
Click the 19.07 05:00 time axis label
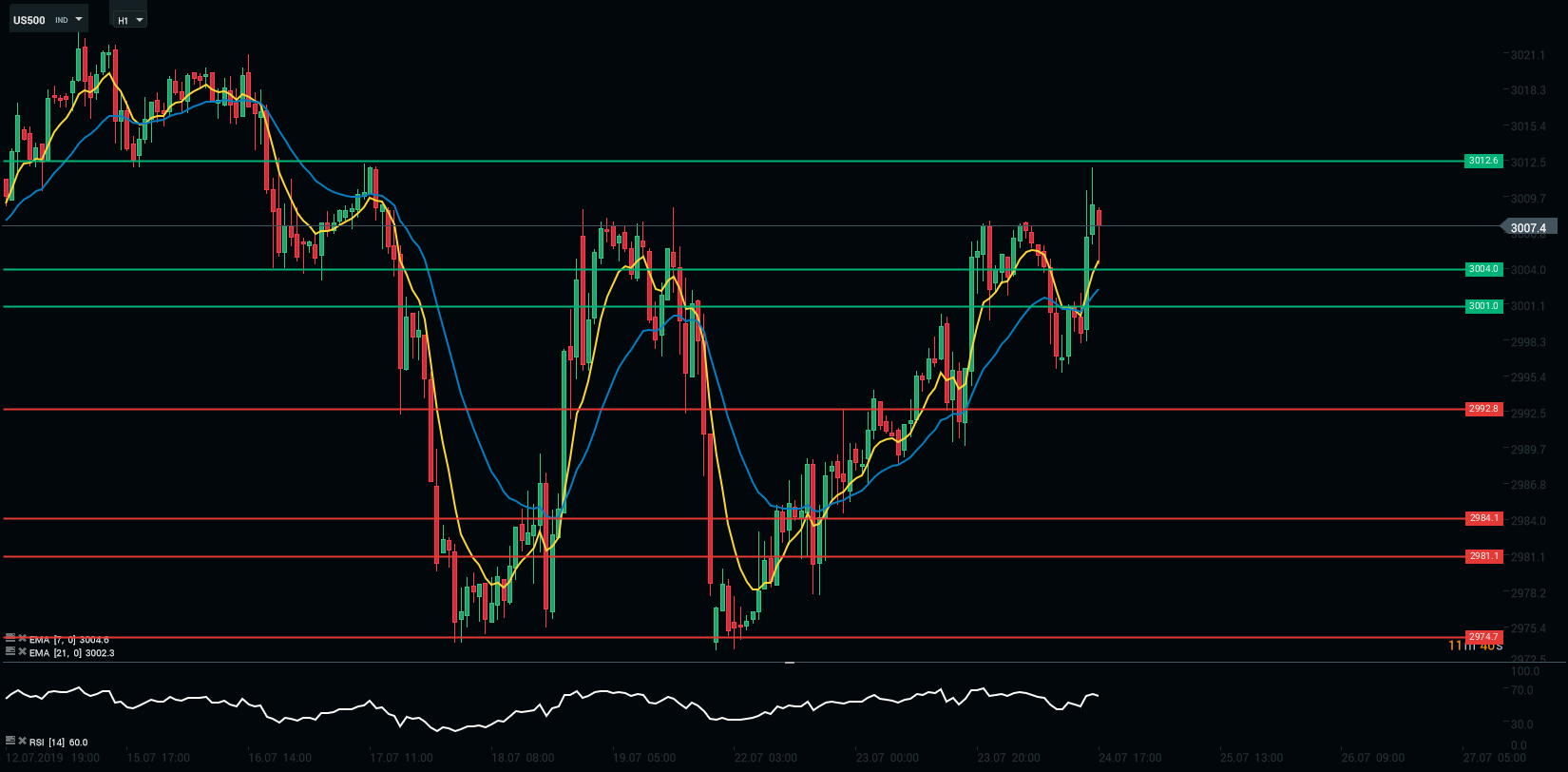click(644, 758)
